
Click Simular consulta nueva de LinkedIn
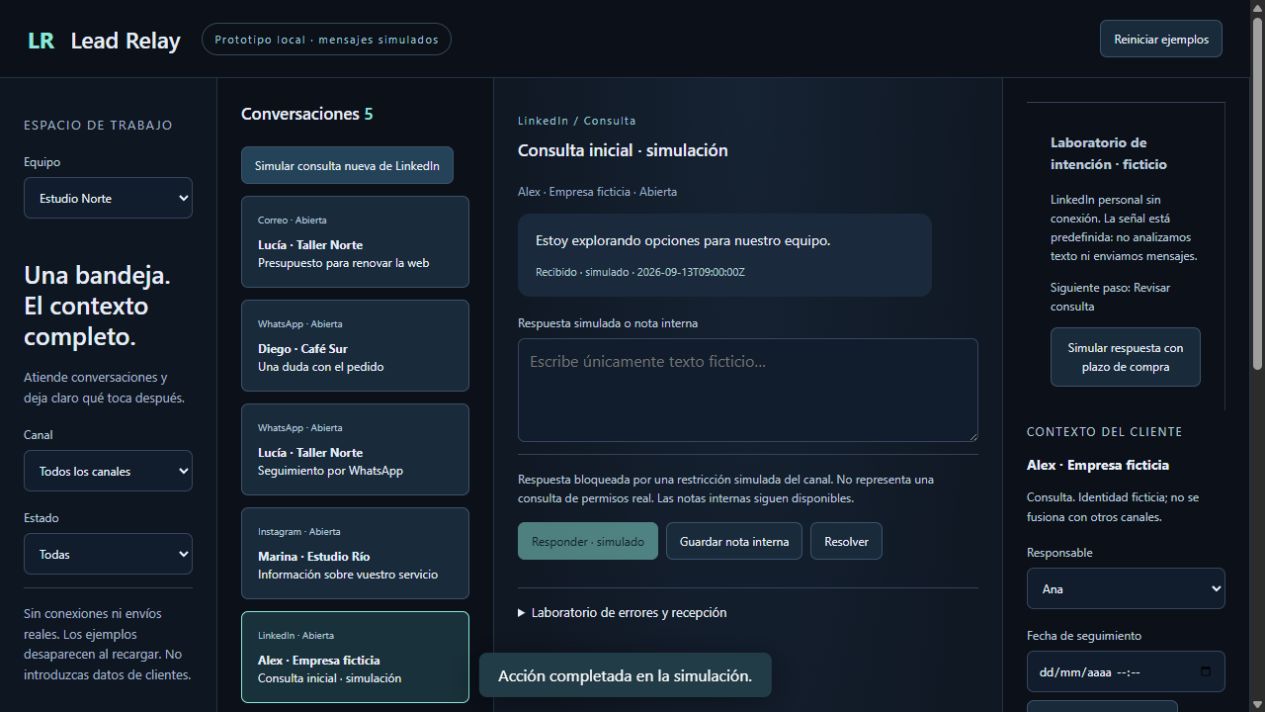(347, 166)
